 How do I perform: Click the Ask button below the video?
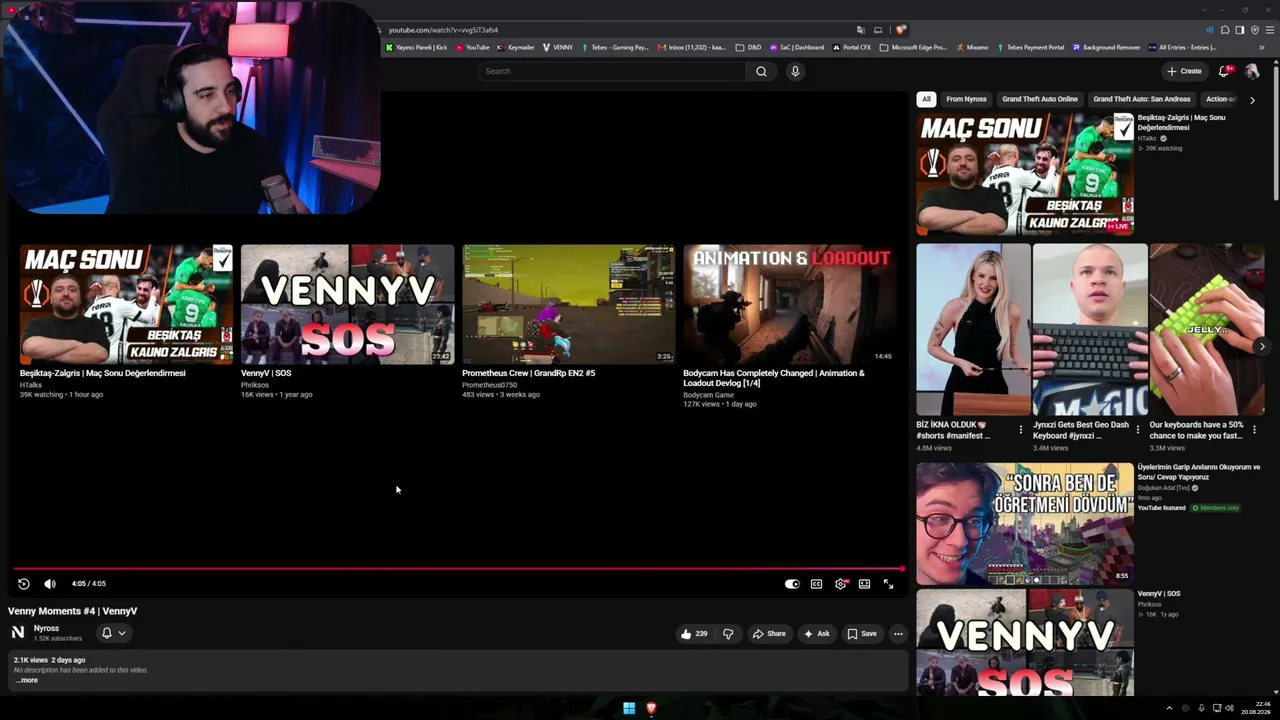point(816,634)
